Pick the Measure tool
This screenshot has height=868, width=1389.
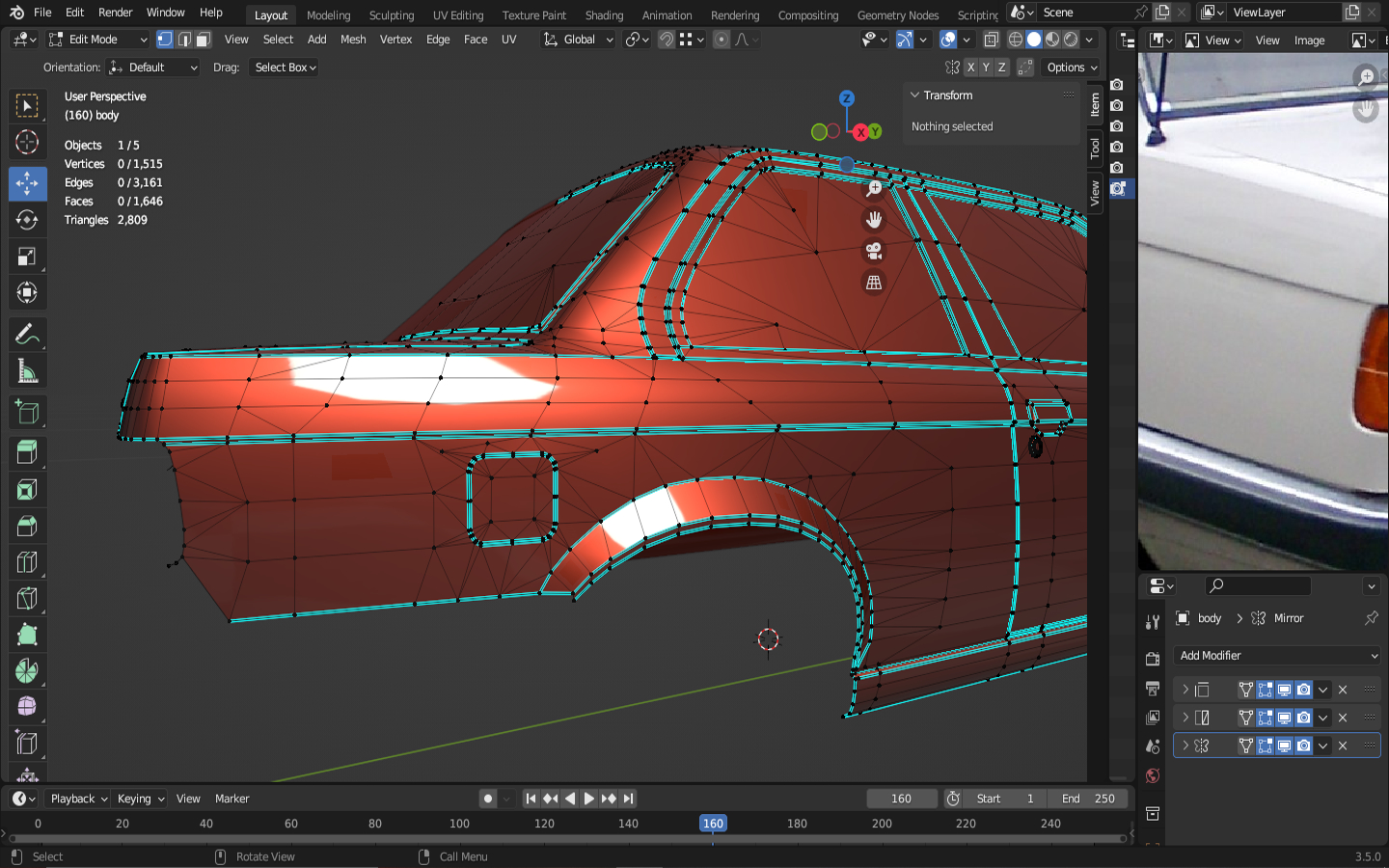pos(27,372)
